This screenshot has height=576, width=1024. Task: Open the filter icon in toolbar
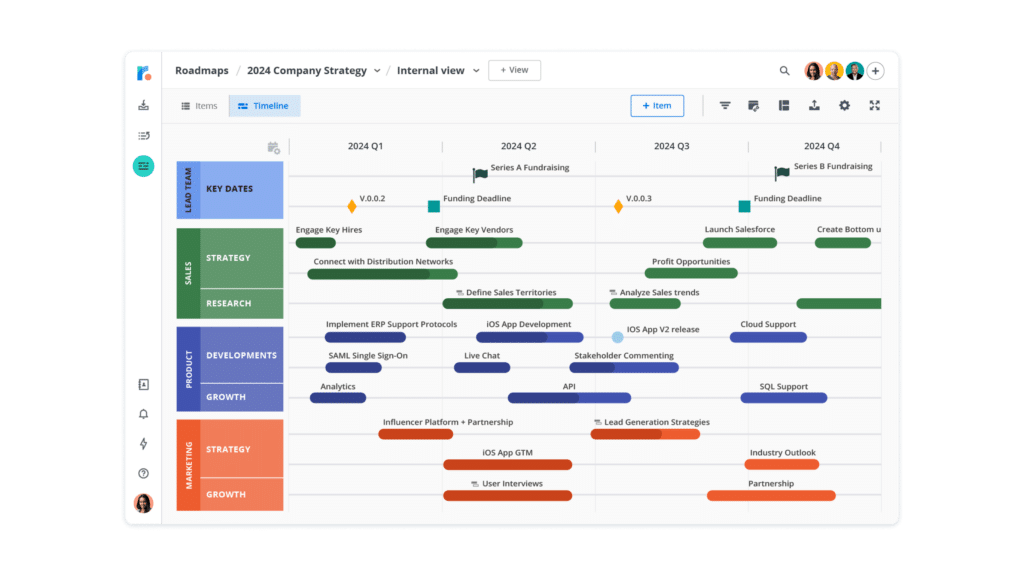pyautogui.click(x=725, y=105)
